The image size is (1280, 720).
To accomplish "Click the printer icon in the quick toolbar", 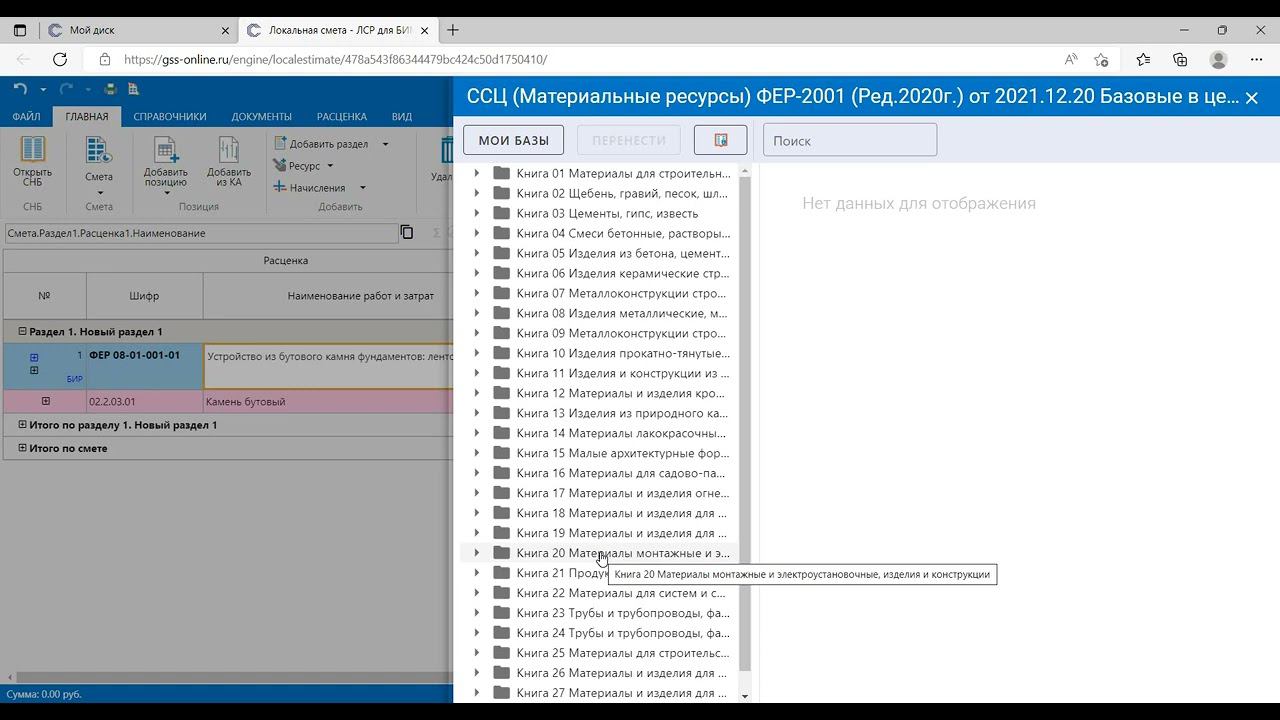I will (110, 89).
